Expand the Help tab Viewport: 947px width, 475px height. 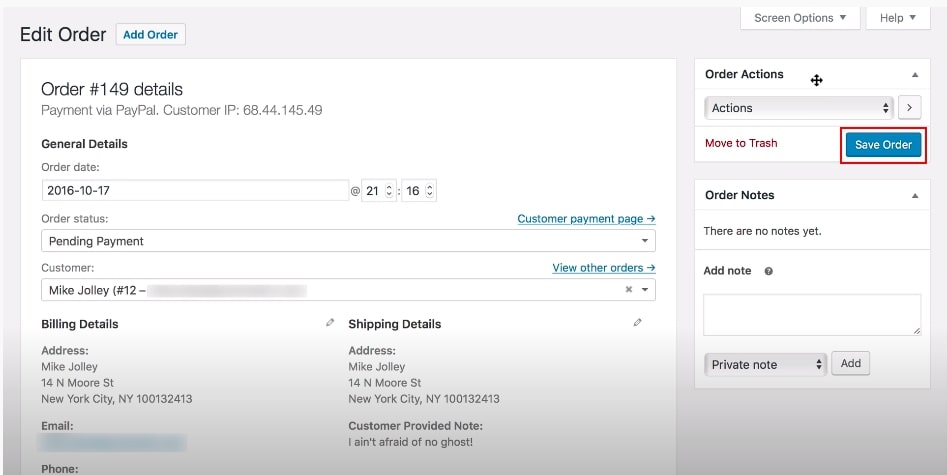pyautogui.click(x=897, y=18)
